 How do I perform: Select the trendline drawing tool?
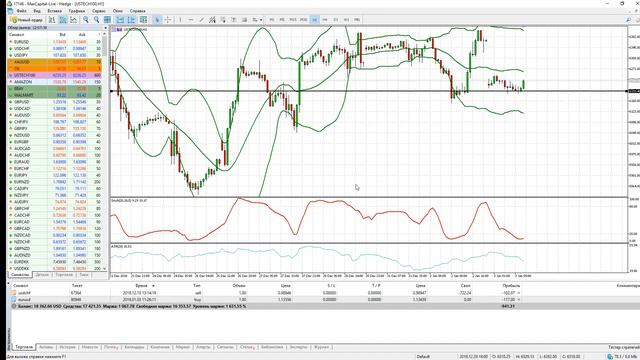click(202, 20)
